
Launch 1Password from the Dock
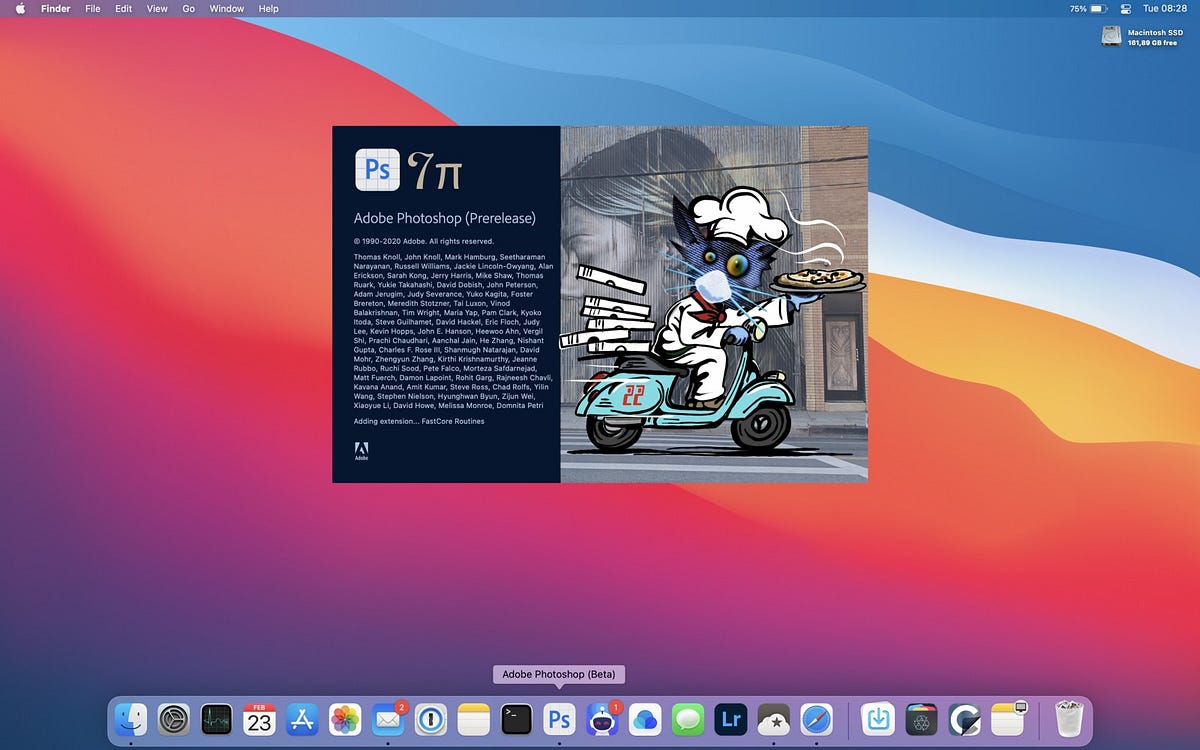coord(430,719)
